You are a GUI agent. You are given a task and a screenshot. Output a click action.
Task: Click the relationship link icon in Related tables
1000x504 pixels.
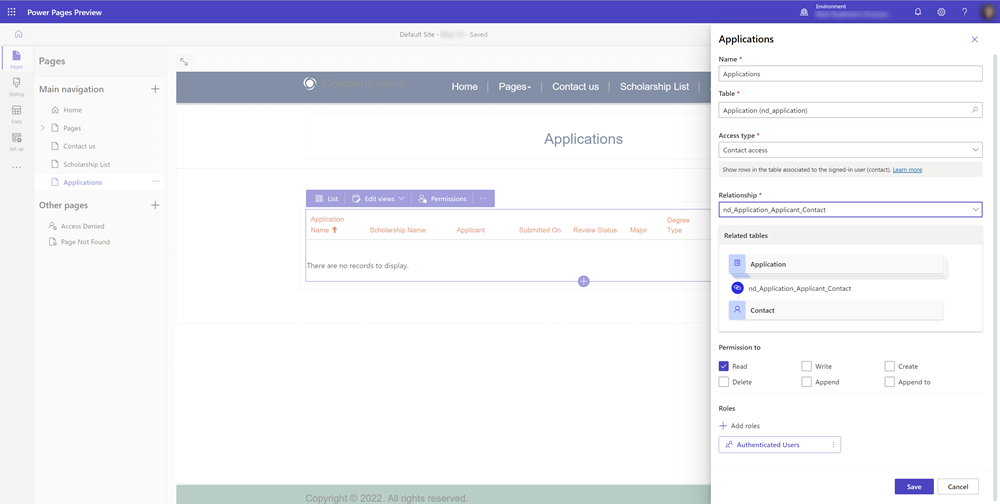tap(737, 288)
